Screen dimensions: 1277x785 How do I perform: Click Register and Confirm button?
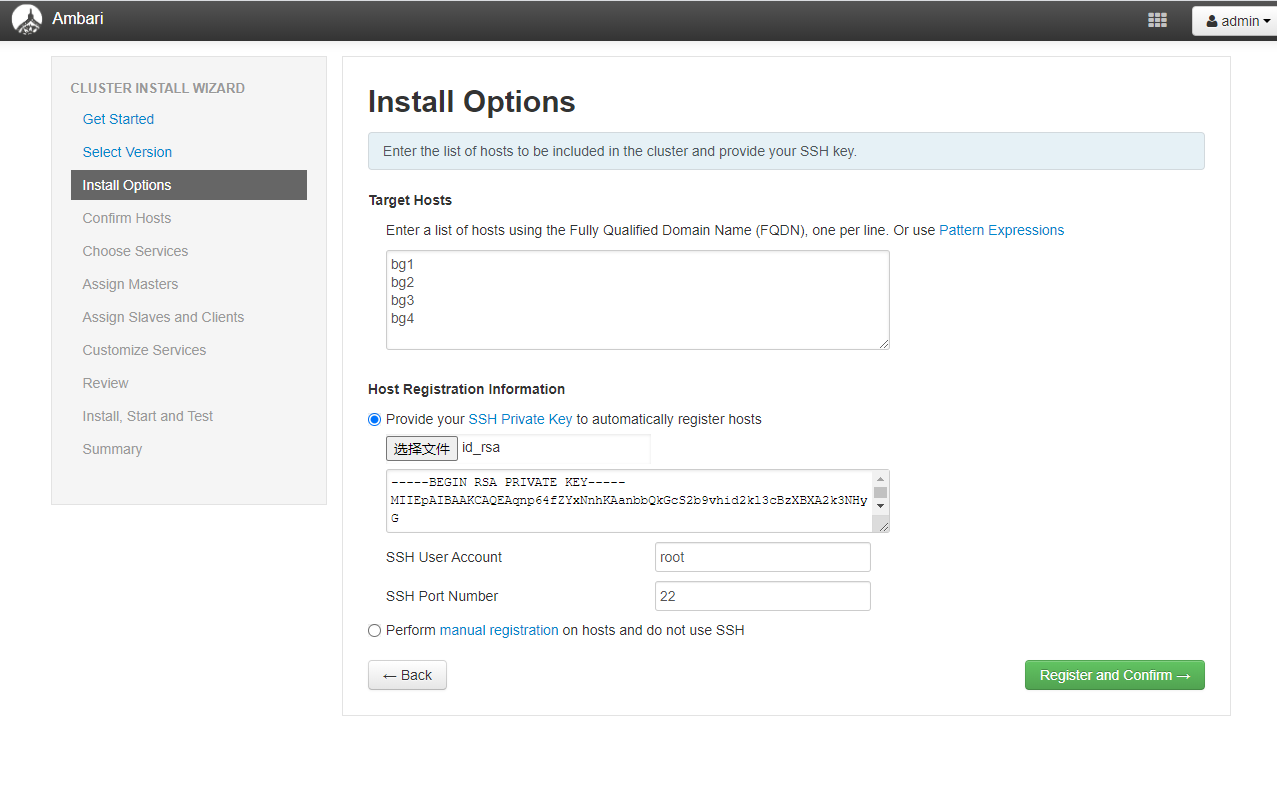1114,675
